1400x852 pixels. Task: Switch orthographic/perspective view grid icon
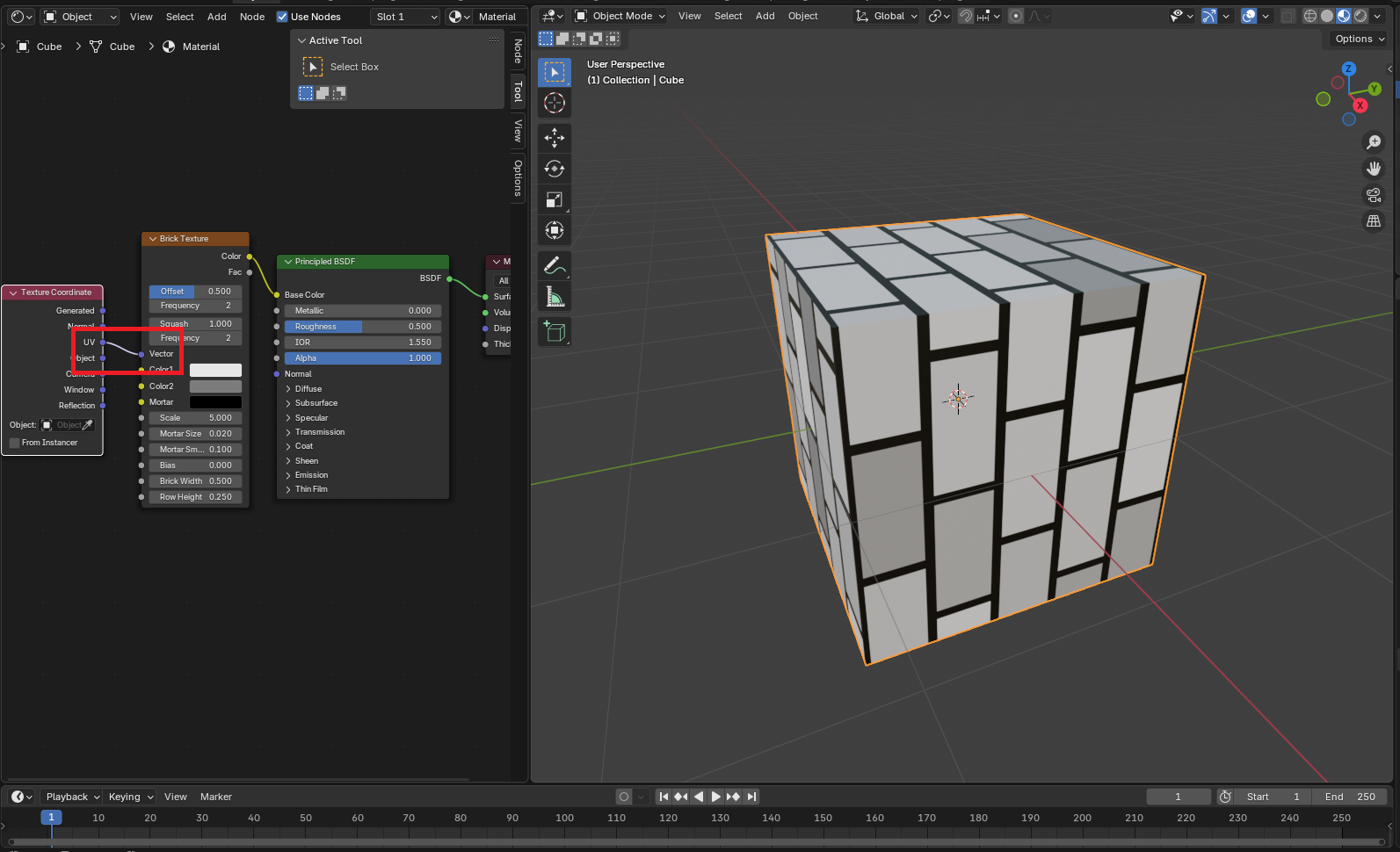(1373, 221)
